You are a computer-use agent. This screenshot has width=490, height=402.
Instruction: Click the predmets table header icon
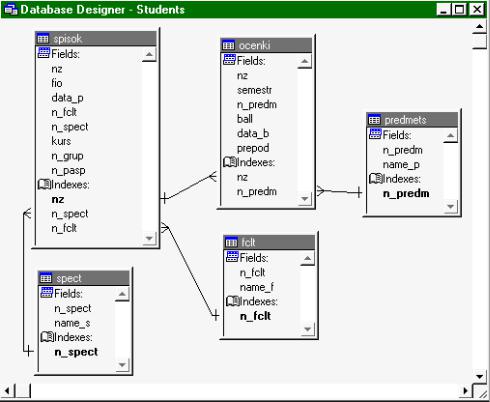coord(374,120)
